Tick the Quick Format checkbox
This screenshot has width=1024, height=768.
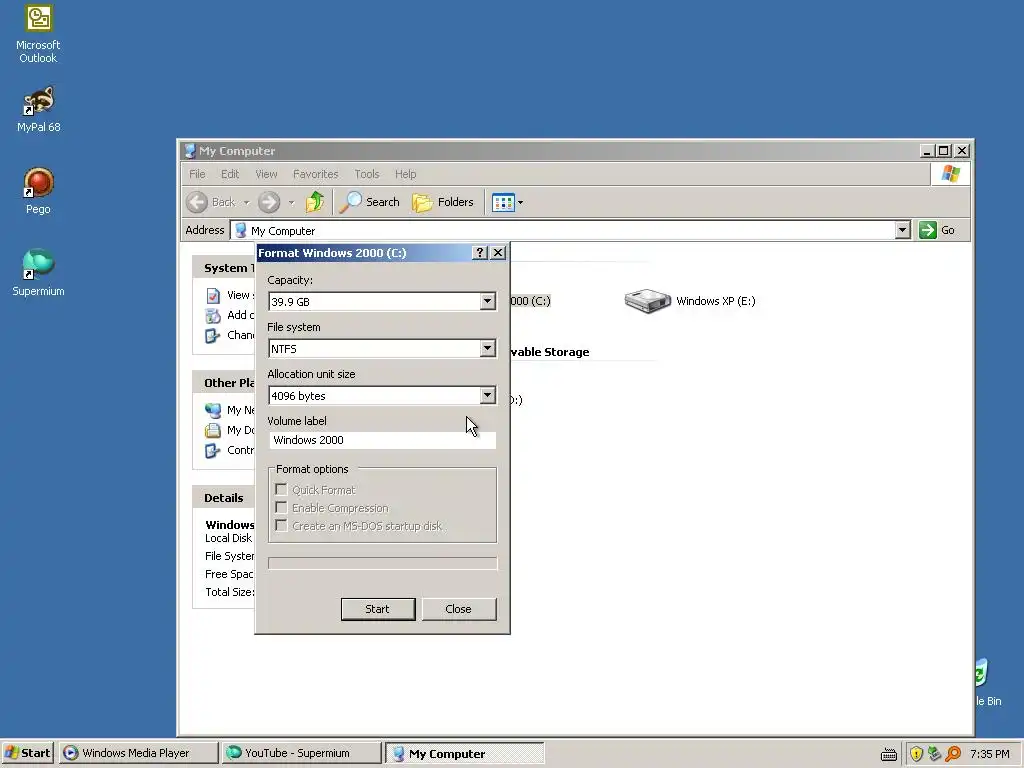[x=281, y=490]
